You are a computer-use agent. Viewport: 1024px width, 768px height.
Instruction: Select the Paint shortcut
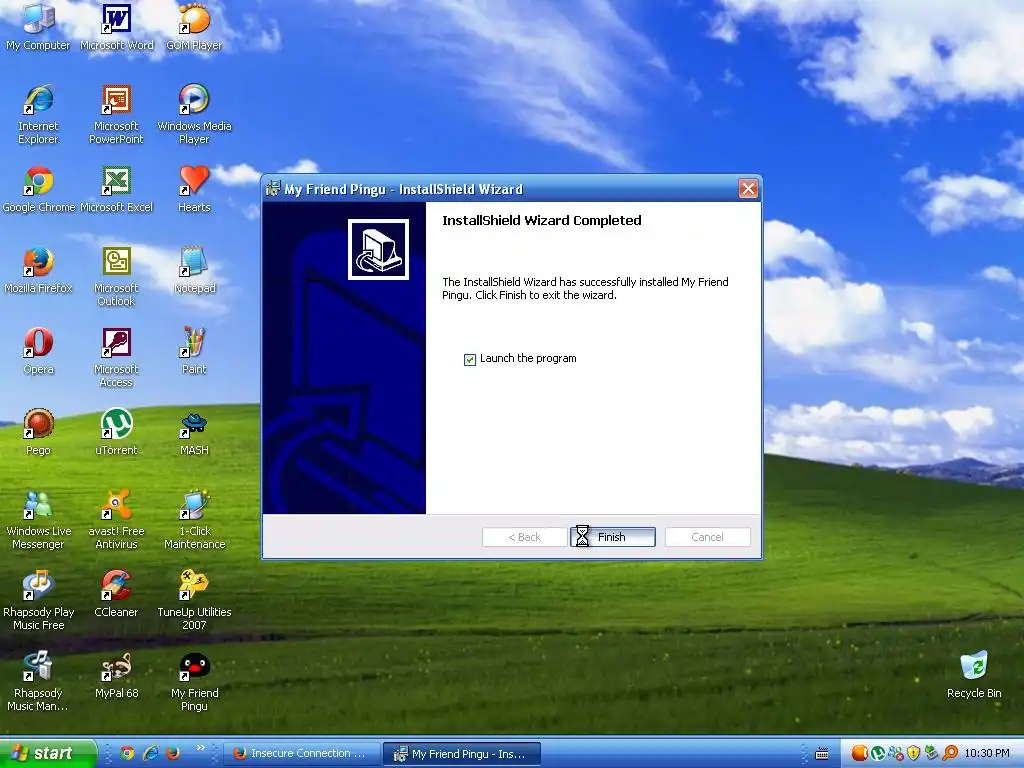pyautogui.click(x=194, y=351)
